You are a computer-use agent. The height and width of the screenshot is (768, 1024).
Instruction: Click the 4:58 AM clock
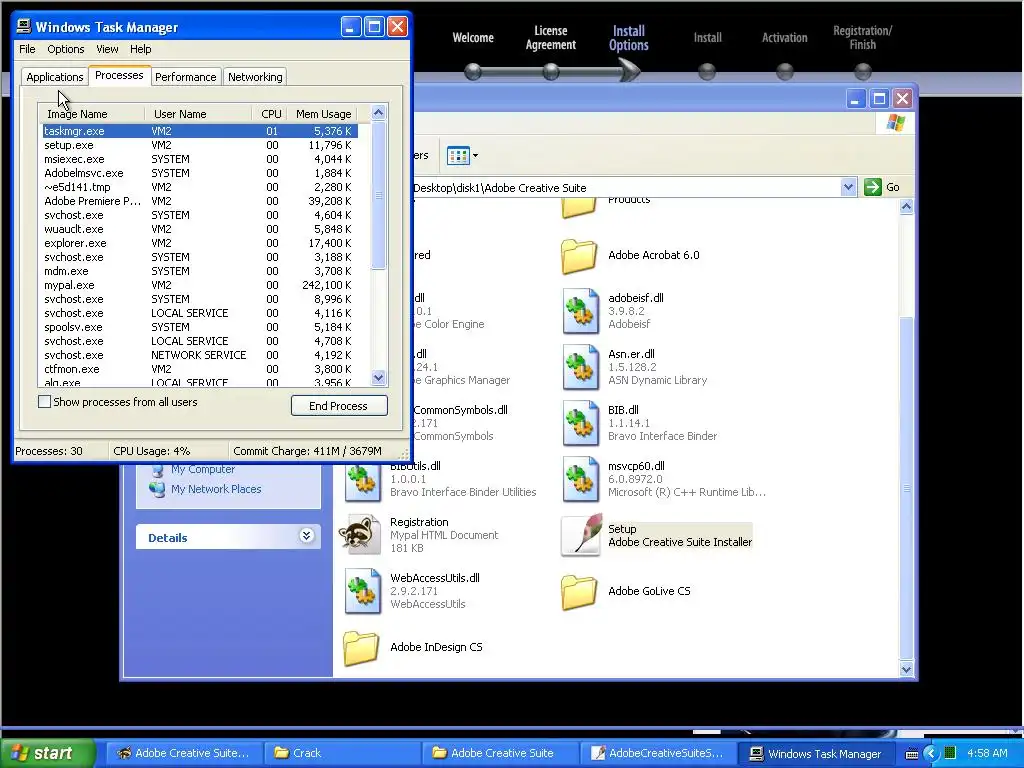pyautogui.click(x=987, y=753)
